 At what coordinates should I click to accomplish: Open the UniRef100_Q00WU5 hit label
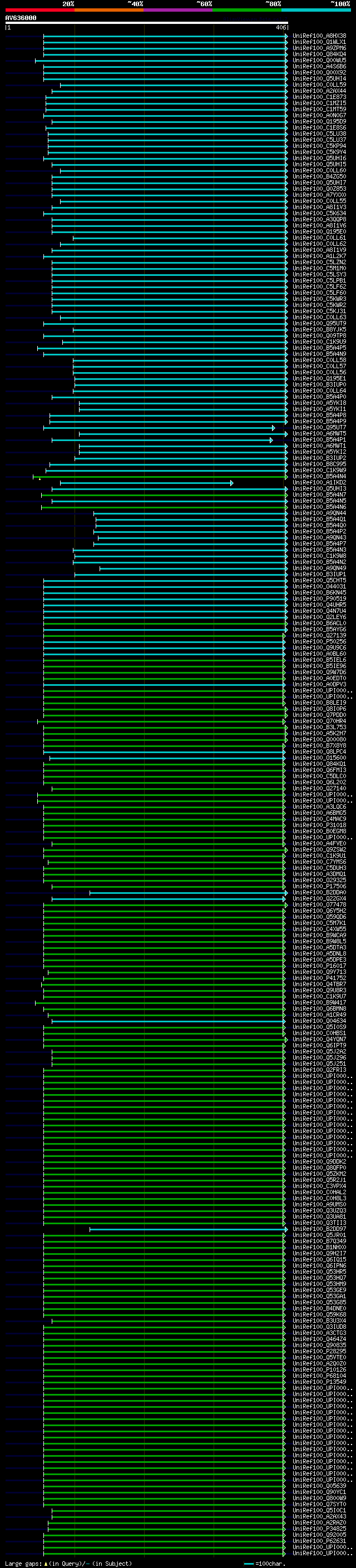point(319,60)
